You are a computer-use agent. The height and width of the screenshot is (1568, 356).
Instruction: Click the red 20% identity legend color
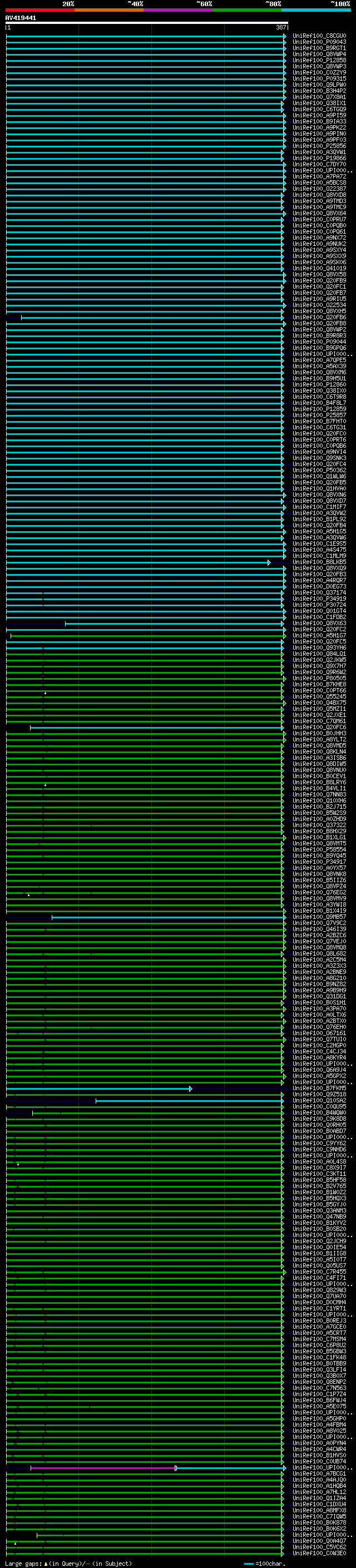[40, 10]
